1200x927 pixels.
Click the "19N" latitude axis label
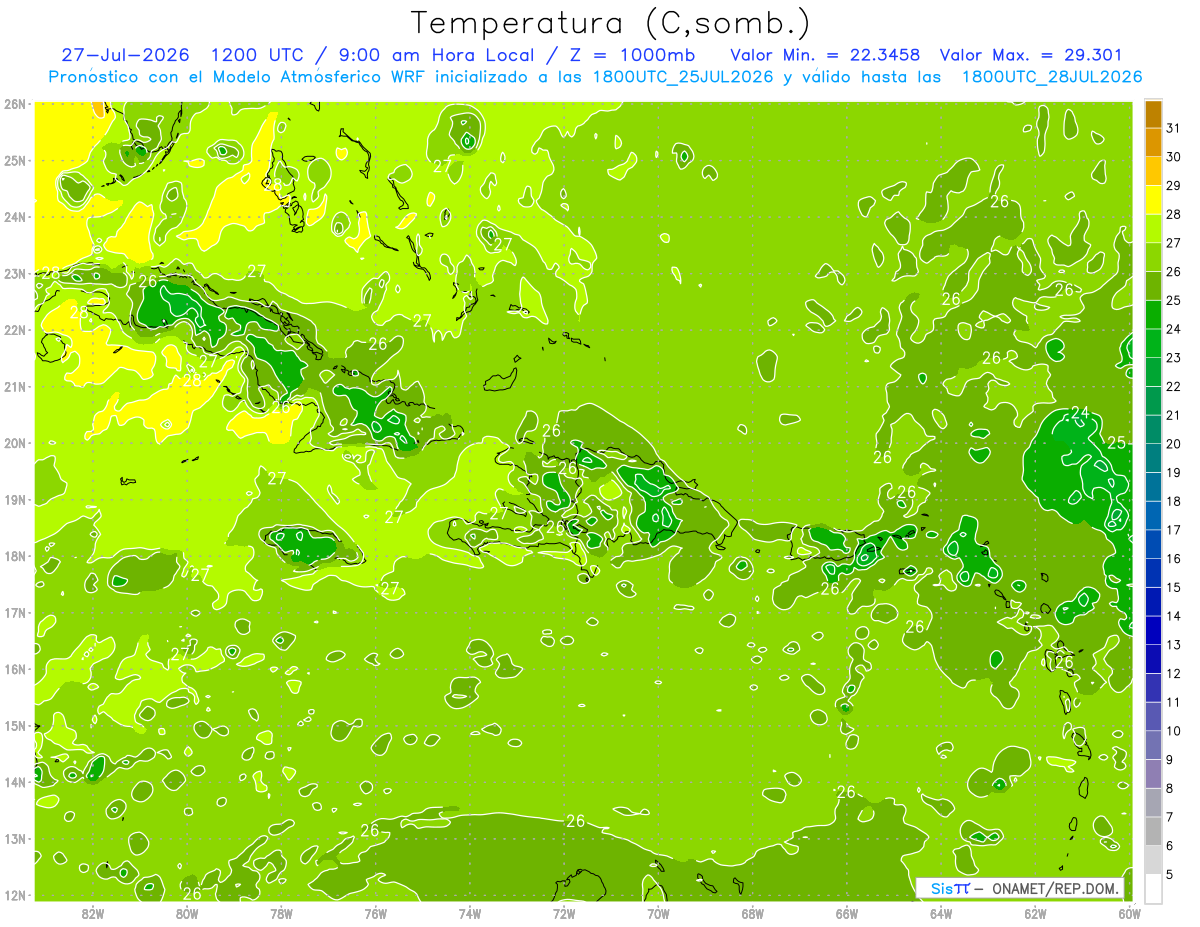tap(14, 500)
